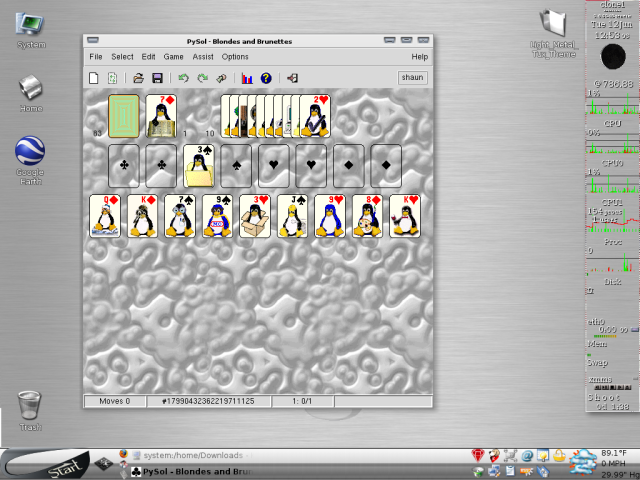
Task: Deal from the face-down stock pile
Action: pyautogui.click(x=124, y=116)
